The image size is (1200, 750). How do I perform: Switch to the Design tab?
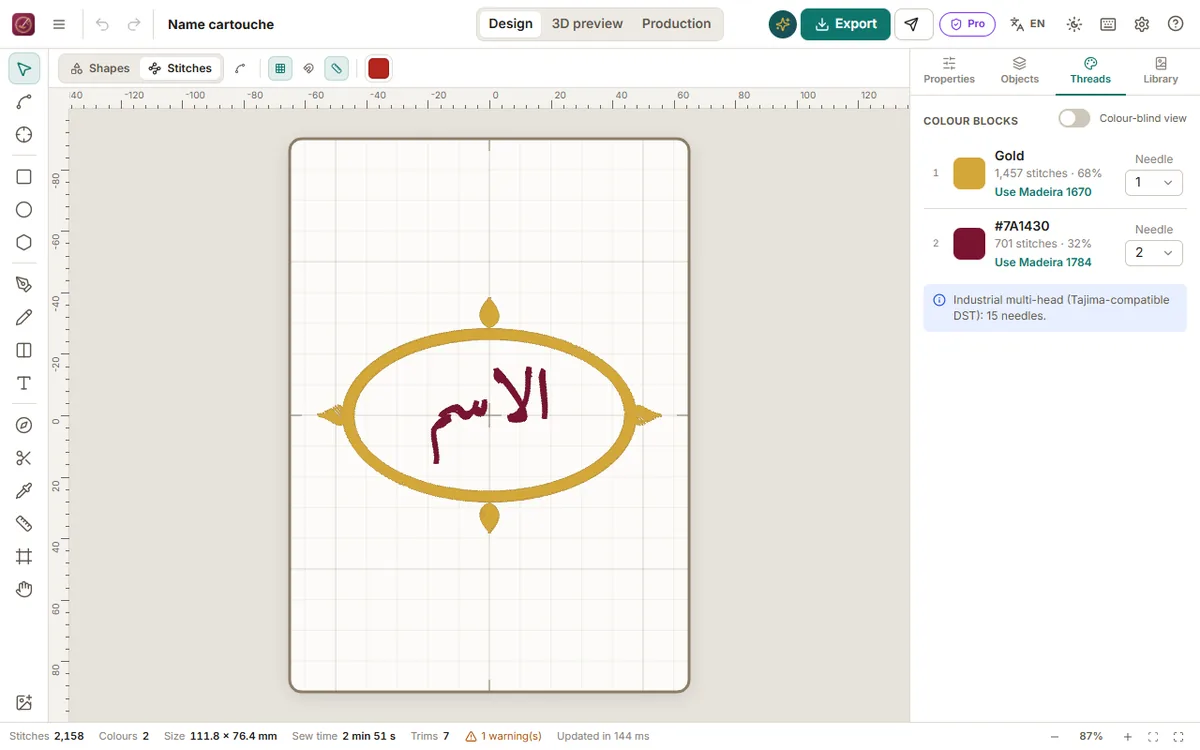click(x=510, y=24)
